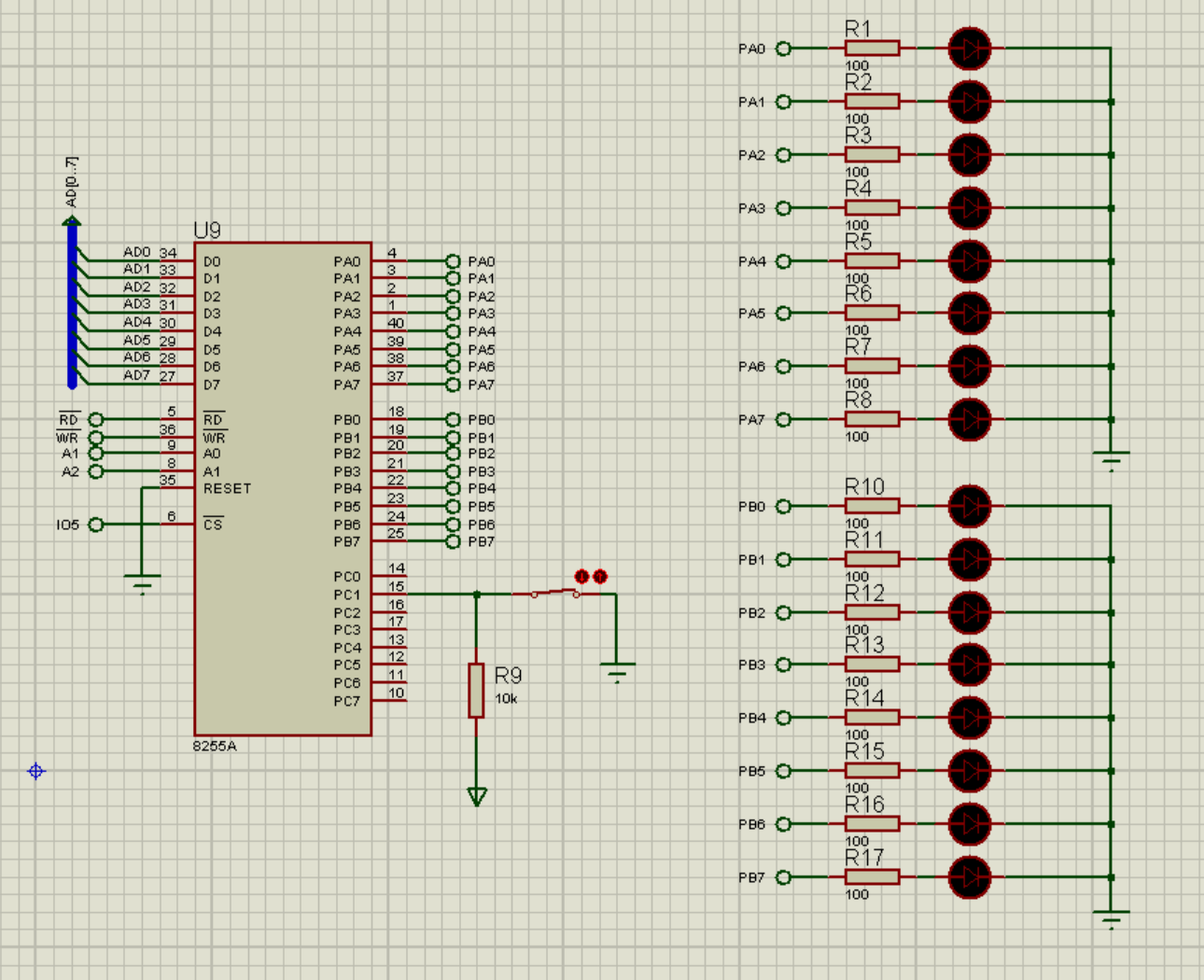Click the PC1 pin name on U9
The height and width of the screenshot is (980, 1204).
[x=346, y=595]
